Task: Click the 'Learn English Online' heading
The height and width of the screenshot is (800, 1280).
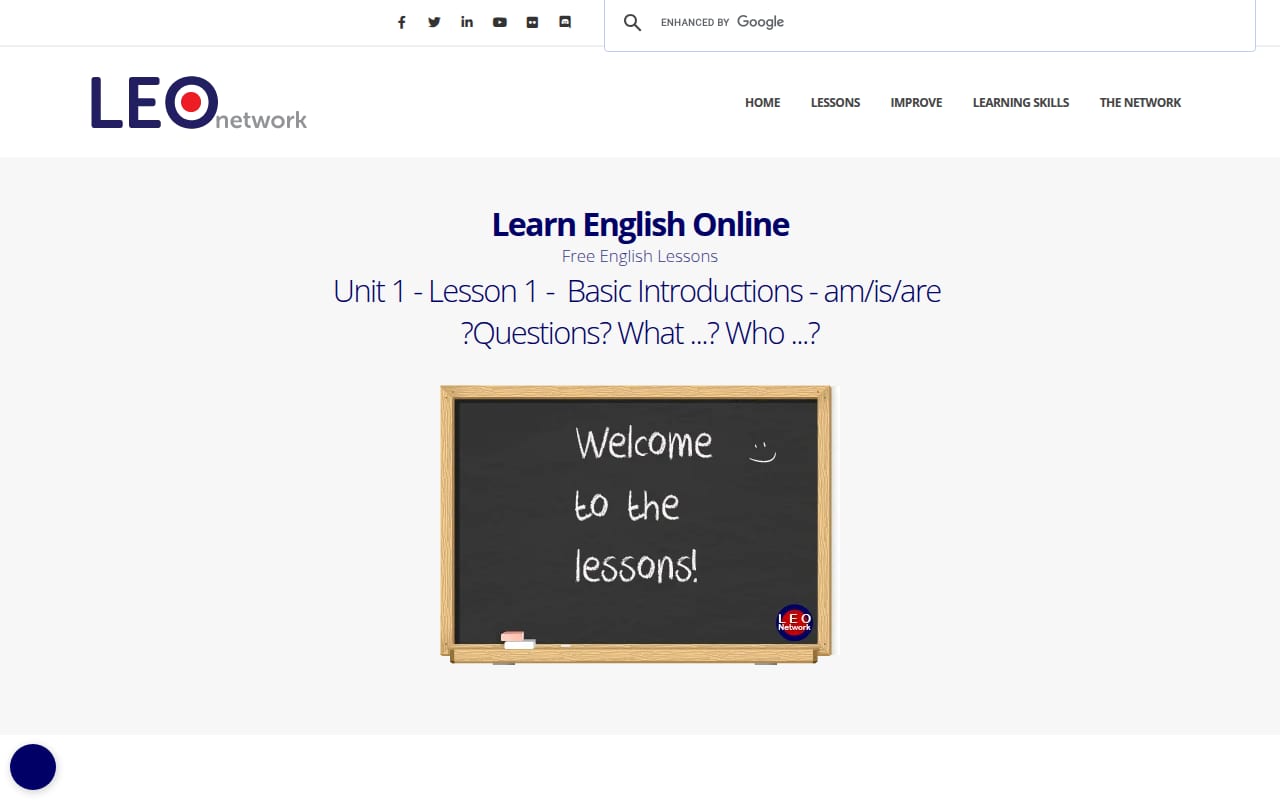Action: 640,224
